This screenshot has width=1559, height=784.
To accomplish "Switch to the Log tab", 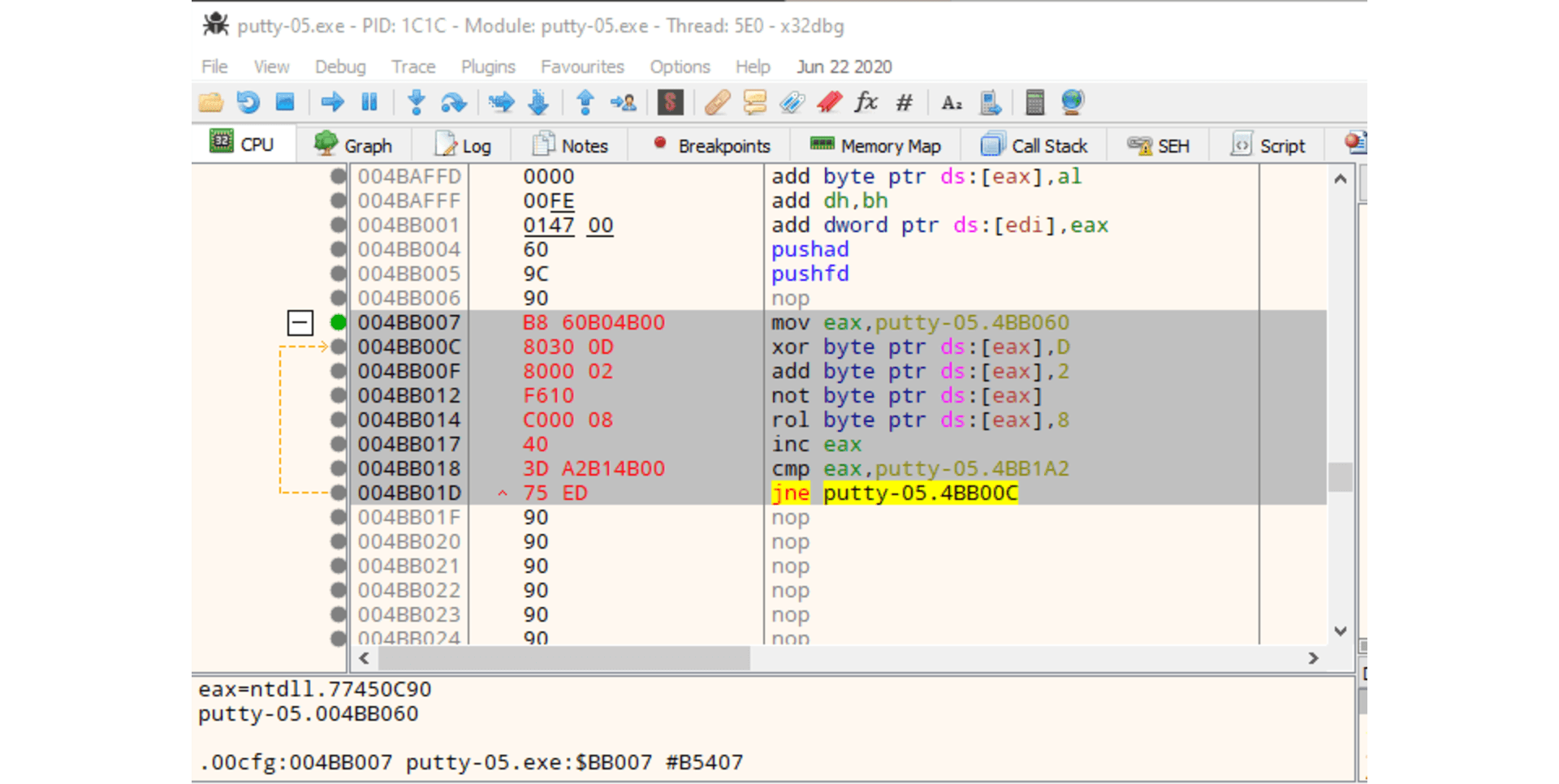I will (x=463, y=145).
